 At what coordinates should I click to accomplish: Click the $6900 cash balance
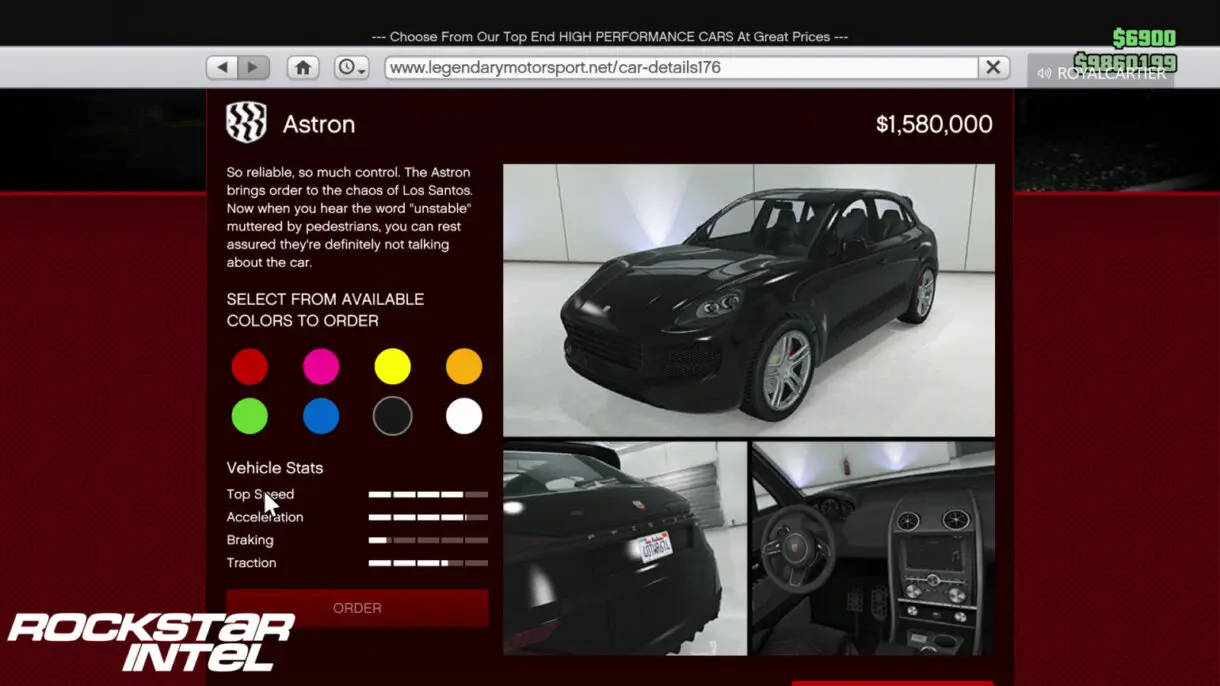pos(1144,38)
